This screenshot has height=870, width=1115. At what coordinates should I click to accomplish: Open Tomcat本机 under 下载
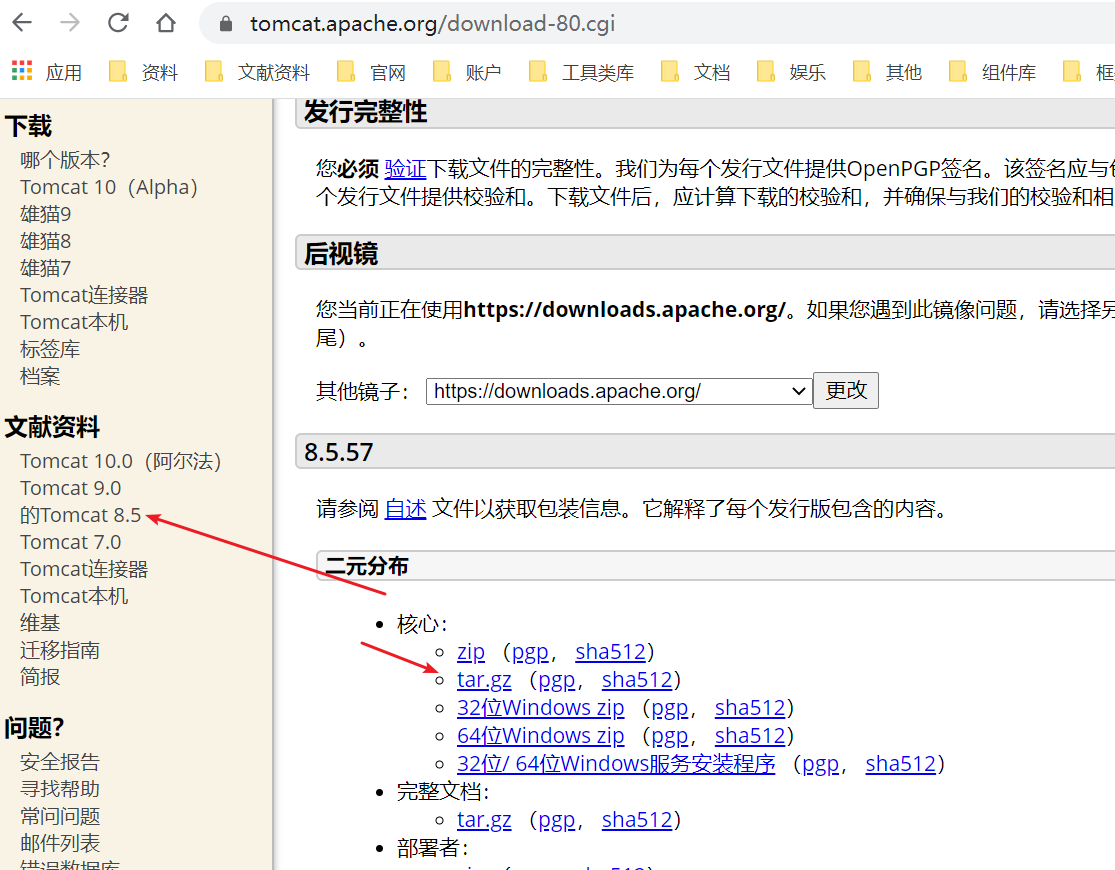tap(74, 322)
